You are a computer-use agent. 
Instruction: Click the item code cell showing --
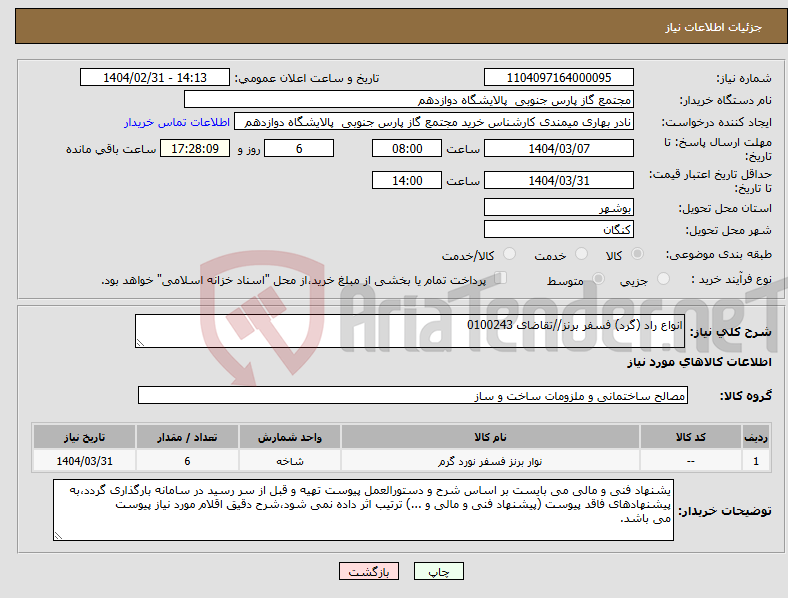coord(691,461)
